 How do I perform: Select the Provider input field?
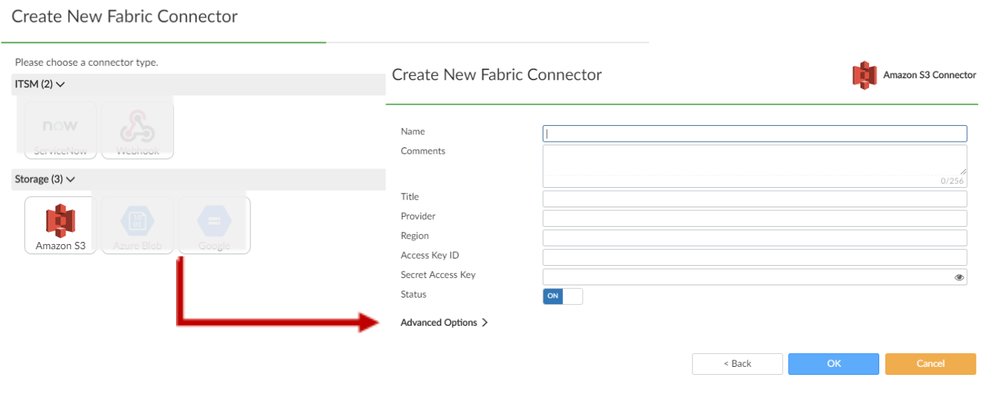click(755, 218)
